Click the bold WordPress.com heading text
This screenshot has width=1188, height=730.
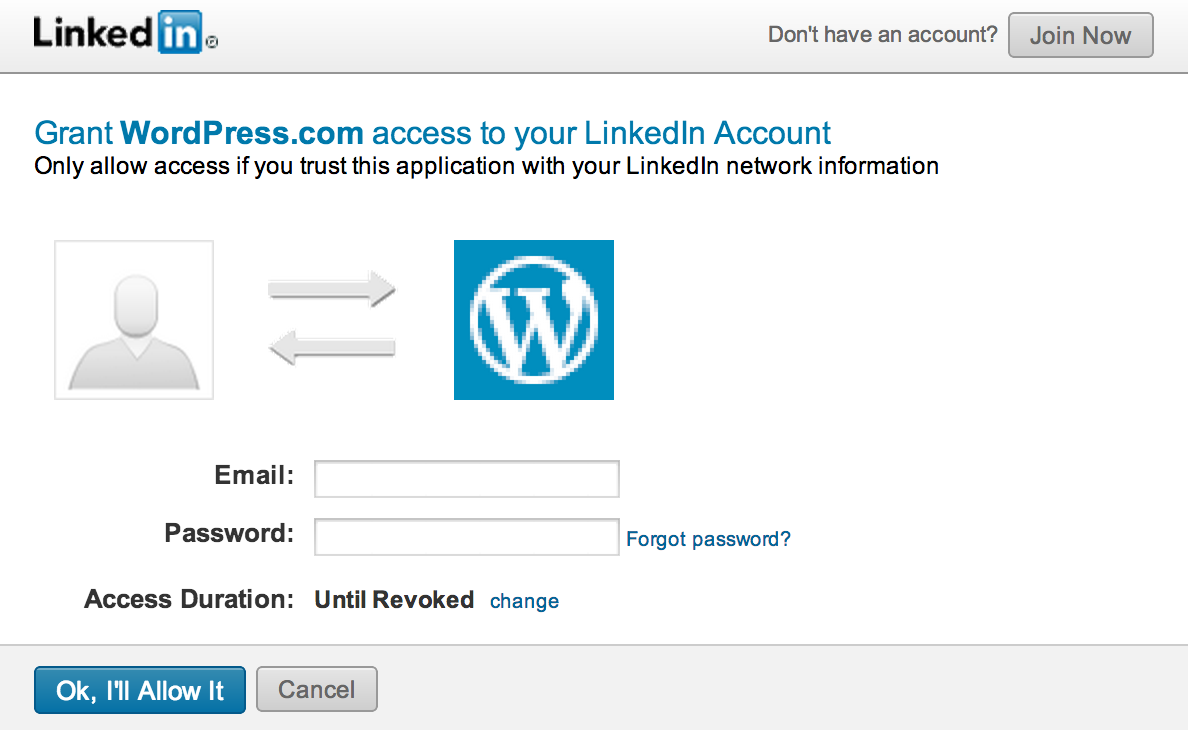242,133
